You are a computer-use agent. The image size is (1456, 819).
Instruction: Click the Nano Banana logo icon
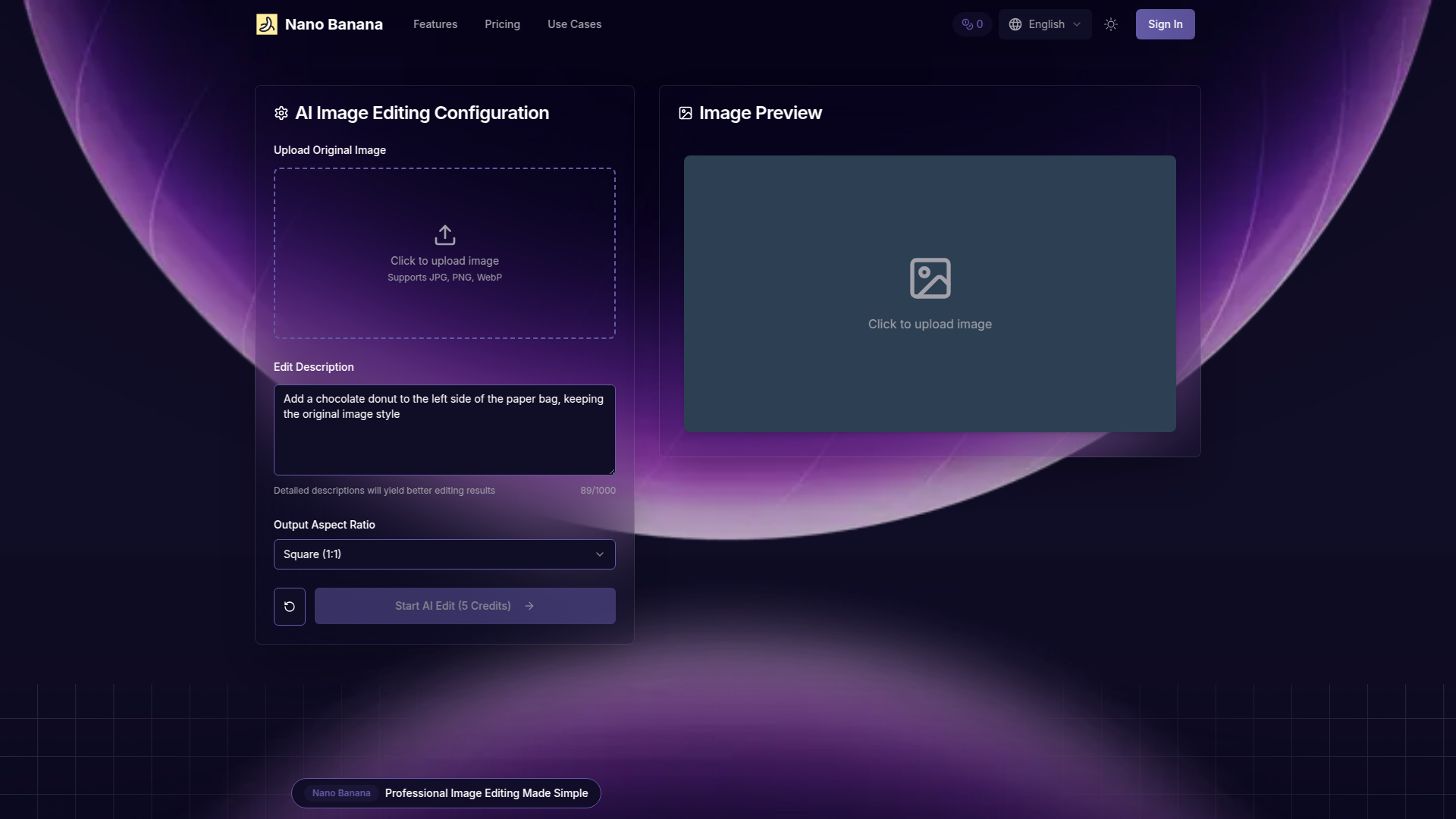267,24
